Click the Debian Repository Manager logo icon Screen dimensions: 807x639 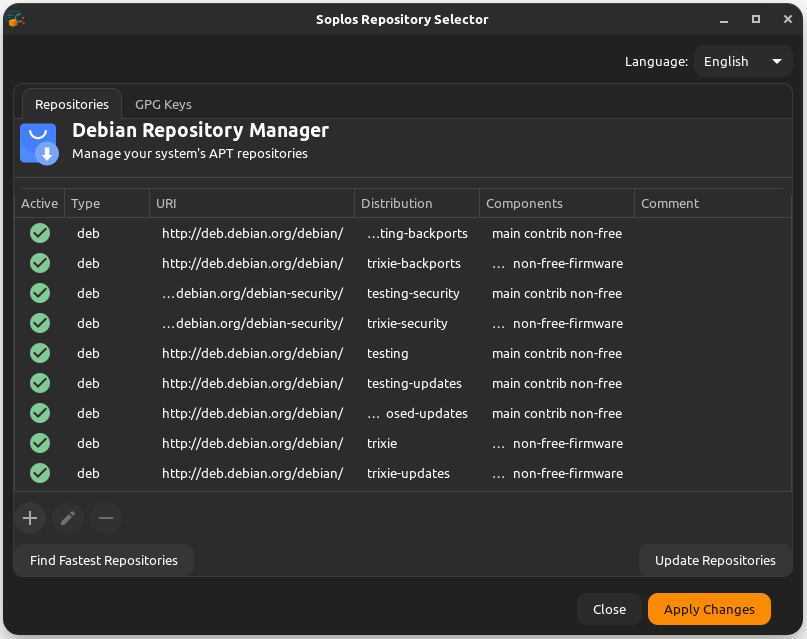(38, 142)
